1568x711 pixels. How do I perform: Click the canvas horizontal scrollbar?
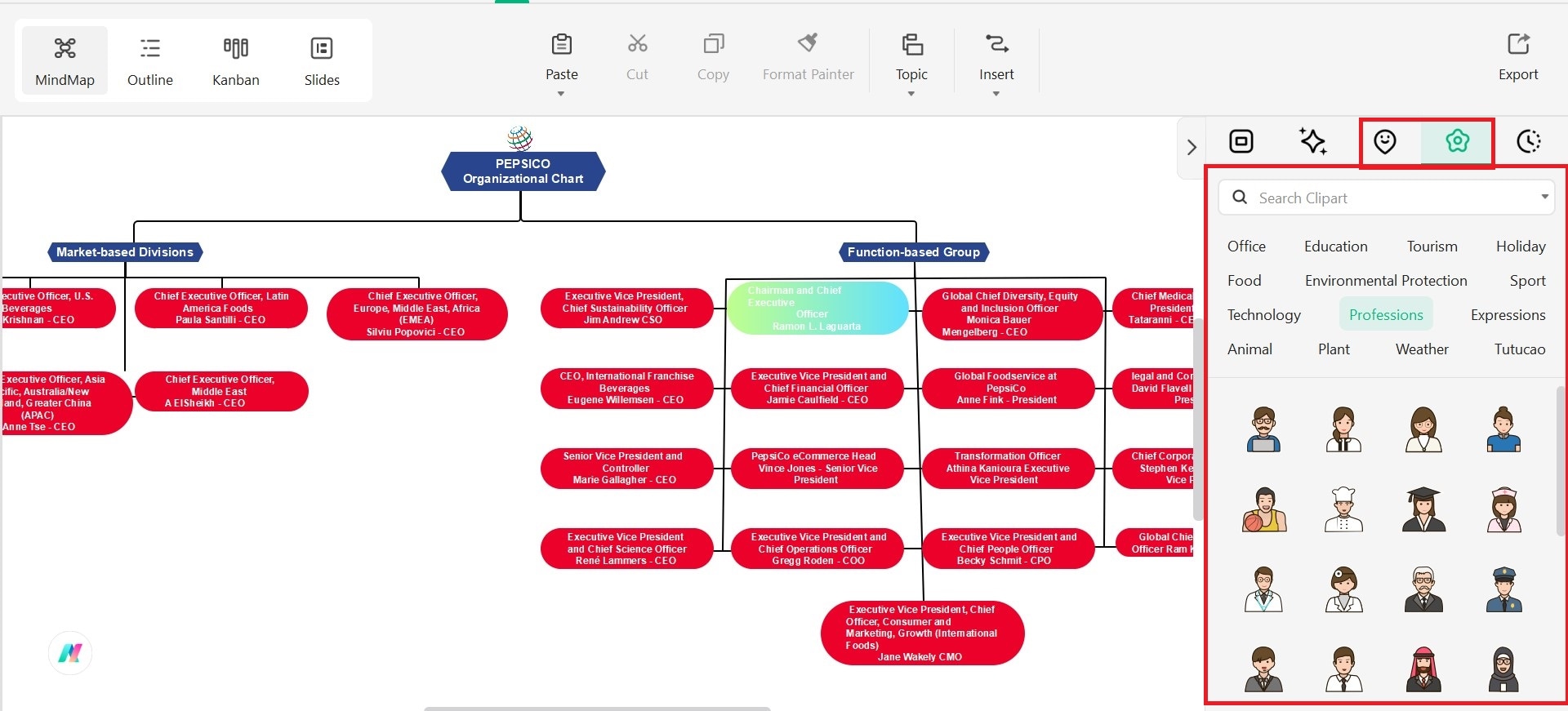coord(597,709)
